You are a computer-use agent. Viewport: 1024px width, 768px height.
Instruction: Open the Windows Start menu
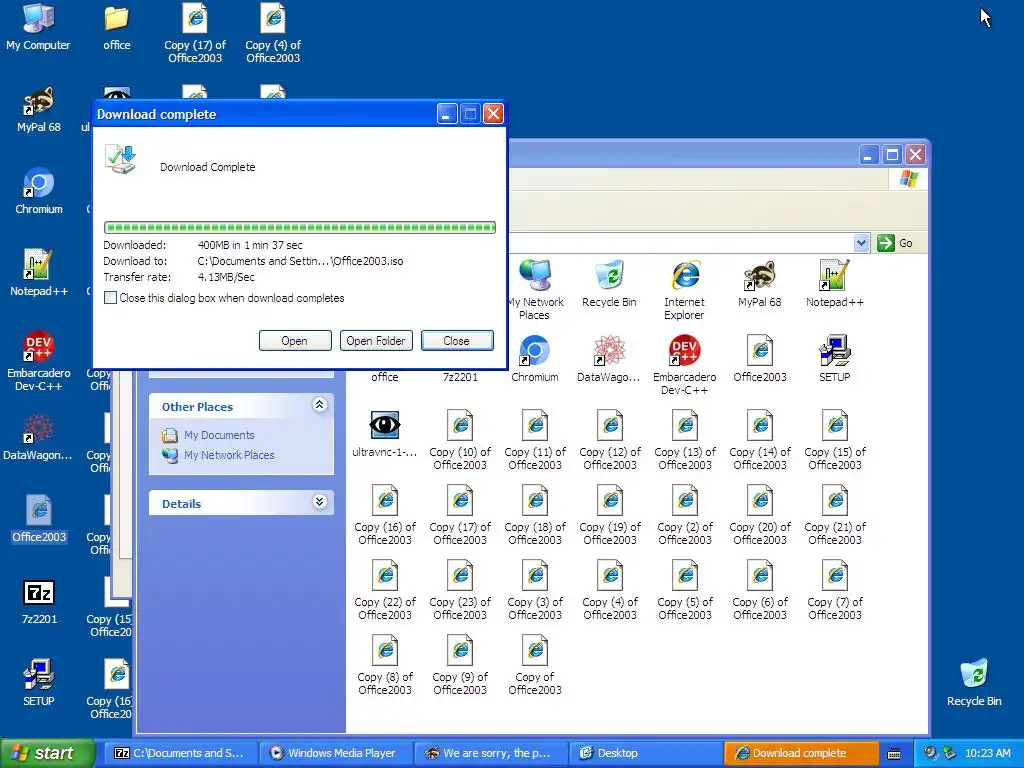[46, 753]
